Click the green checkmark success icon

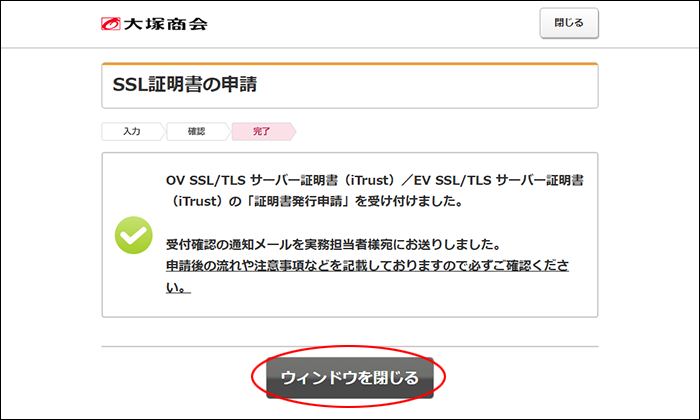pos(133,235)
